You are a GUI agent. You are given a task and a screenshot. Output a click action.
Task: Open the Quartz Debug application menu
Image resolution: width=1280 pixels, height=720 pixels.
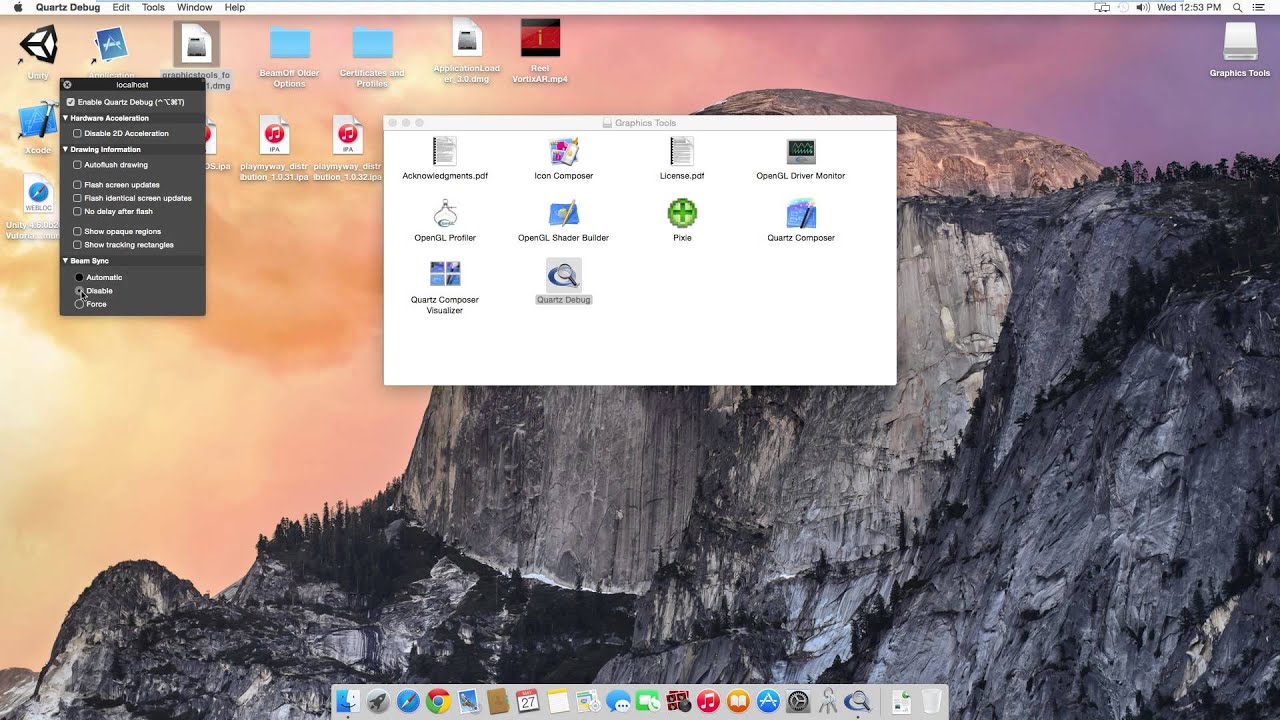(x=68, y=7)
